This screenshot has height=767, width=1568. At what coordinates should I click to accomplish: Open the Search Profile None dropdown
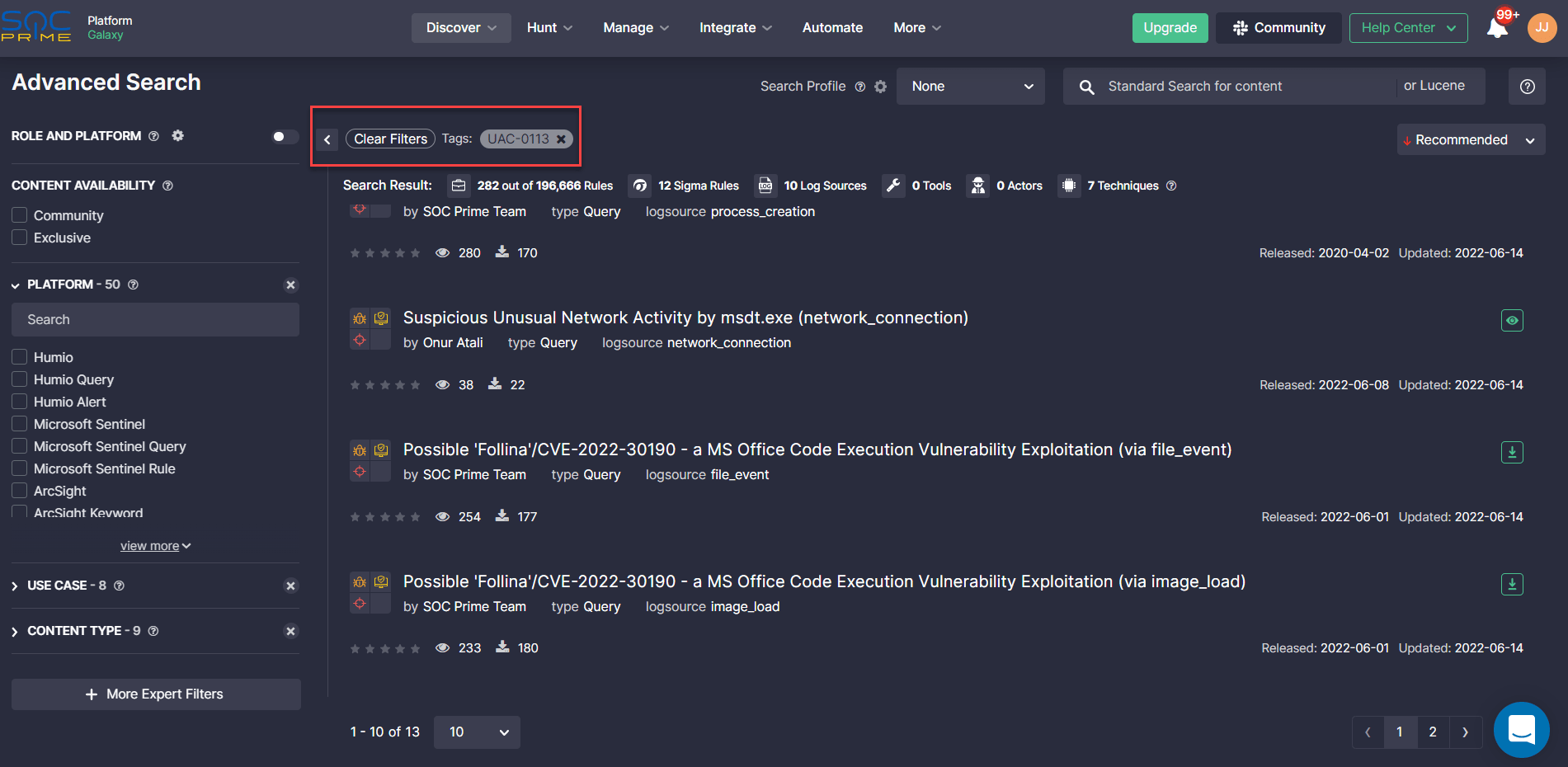point(970,87)
